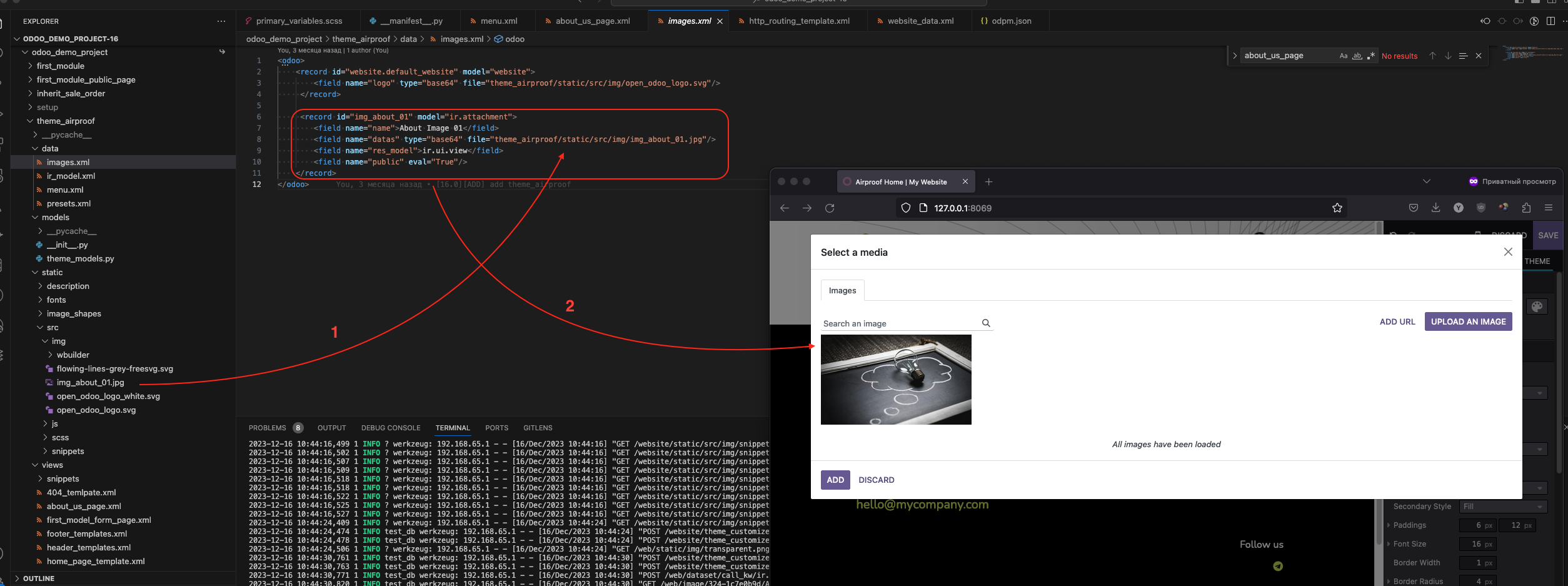The height and width of the screenshot is (586, 1568).
Task: Switch to GITLENS panel tab
Action: [x=538, y=428]
